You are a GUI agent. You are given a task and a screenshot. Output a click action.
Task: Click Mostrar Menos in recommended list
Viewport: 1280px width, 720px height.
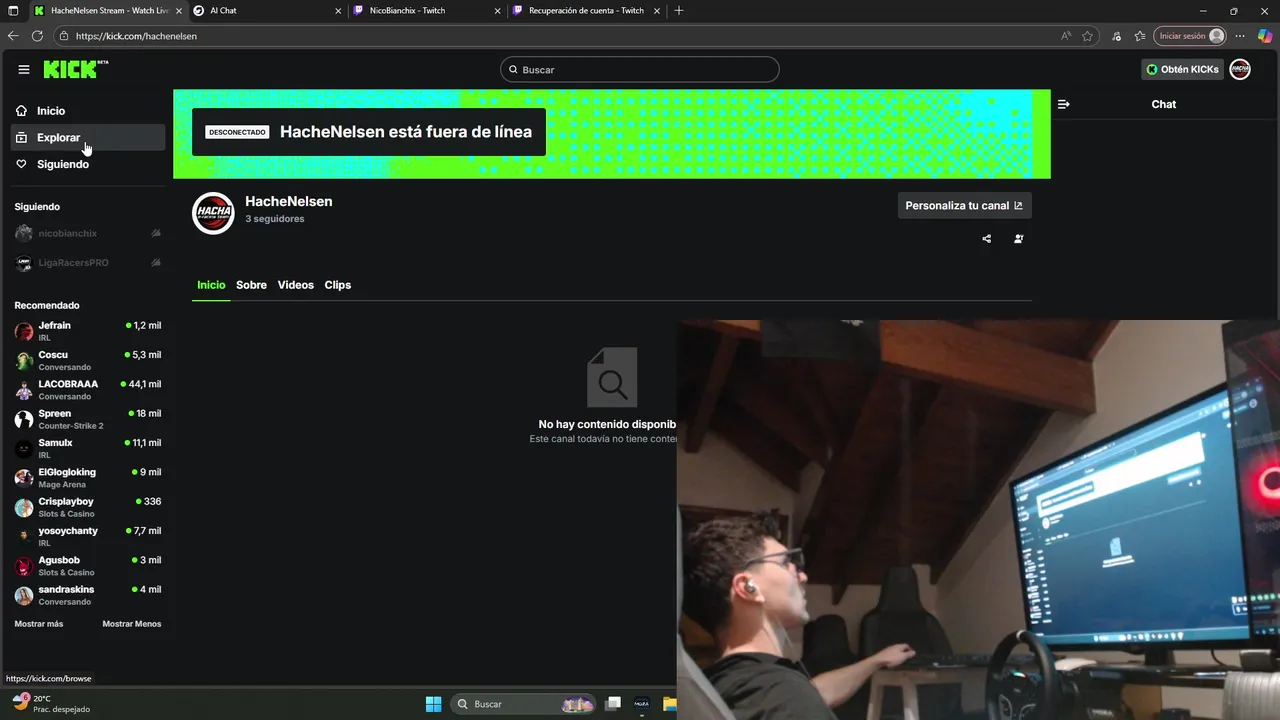point(132,624)
